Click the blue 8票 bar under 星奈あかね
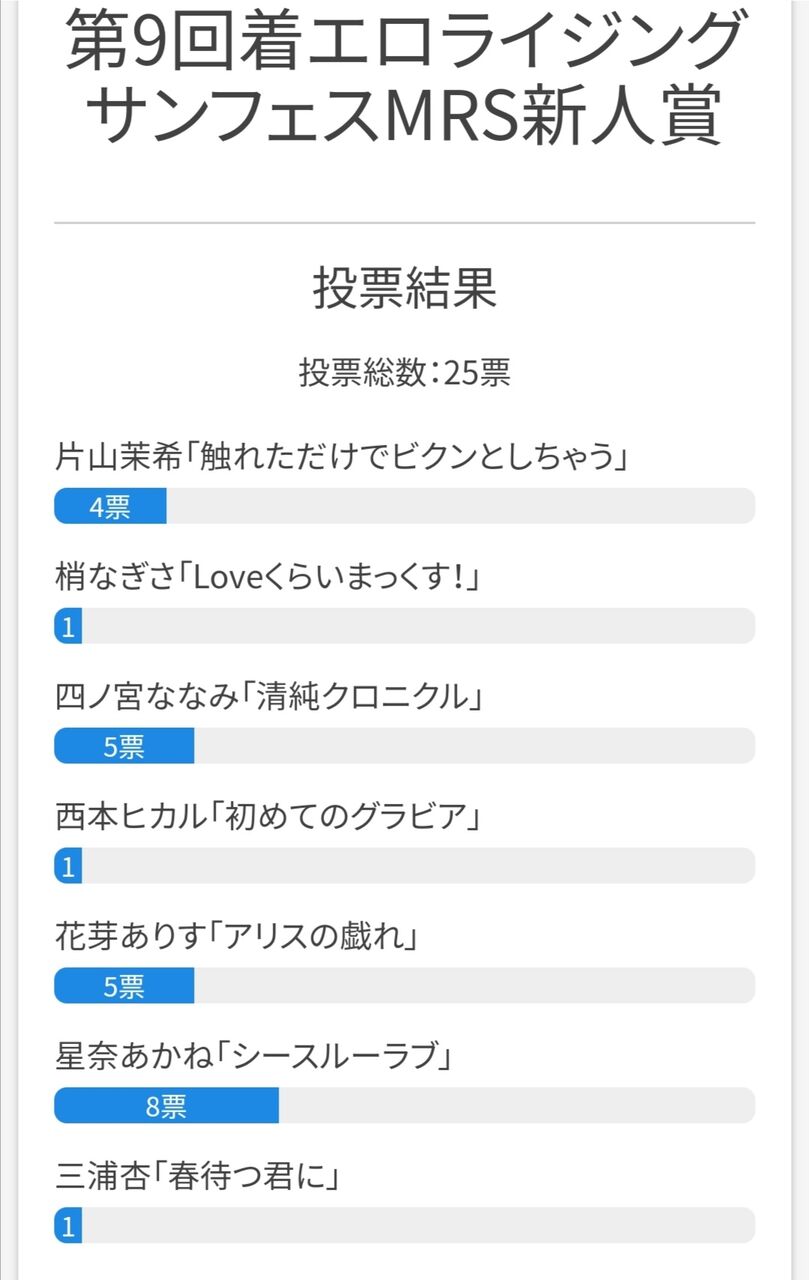This screenshot has width=809, height=1280. coord(166,1106)
